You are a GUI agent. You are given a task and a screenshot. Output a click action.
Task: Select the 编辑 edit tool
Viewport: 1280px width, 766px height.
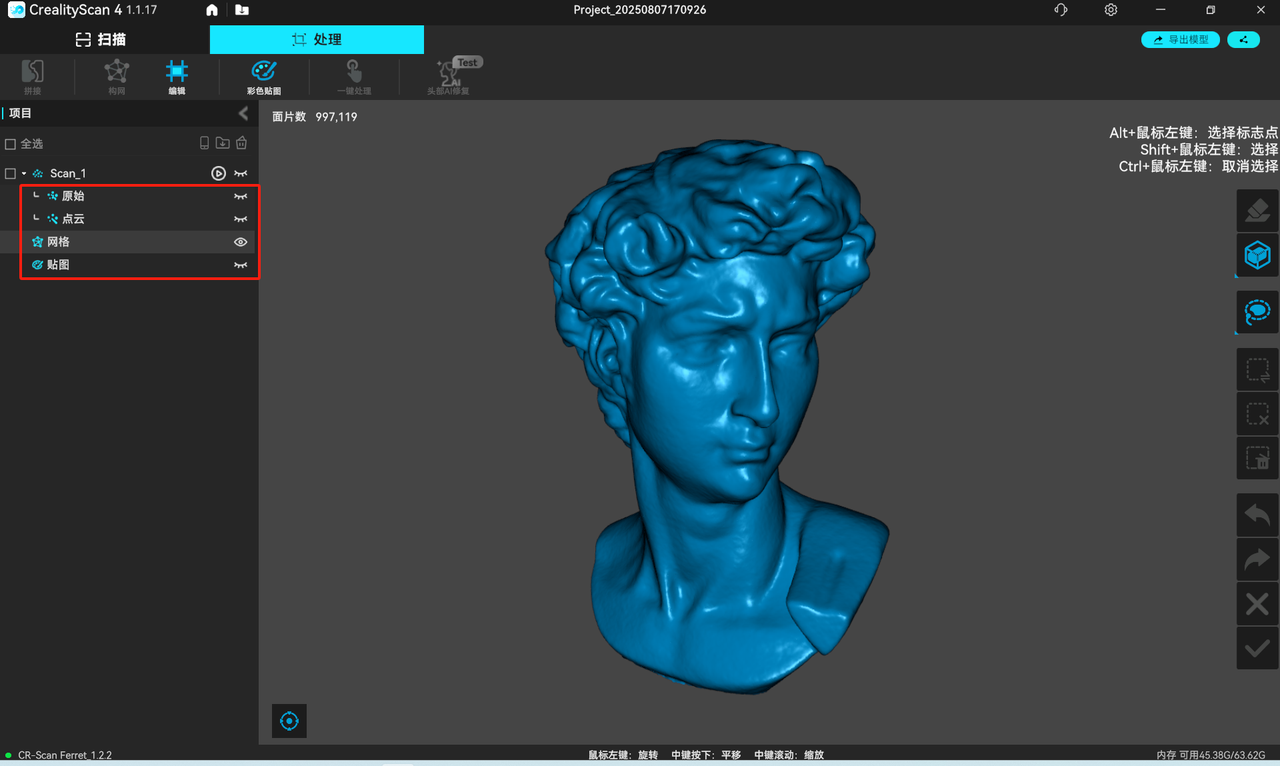[x=176, y=77]
